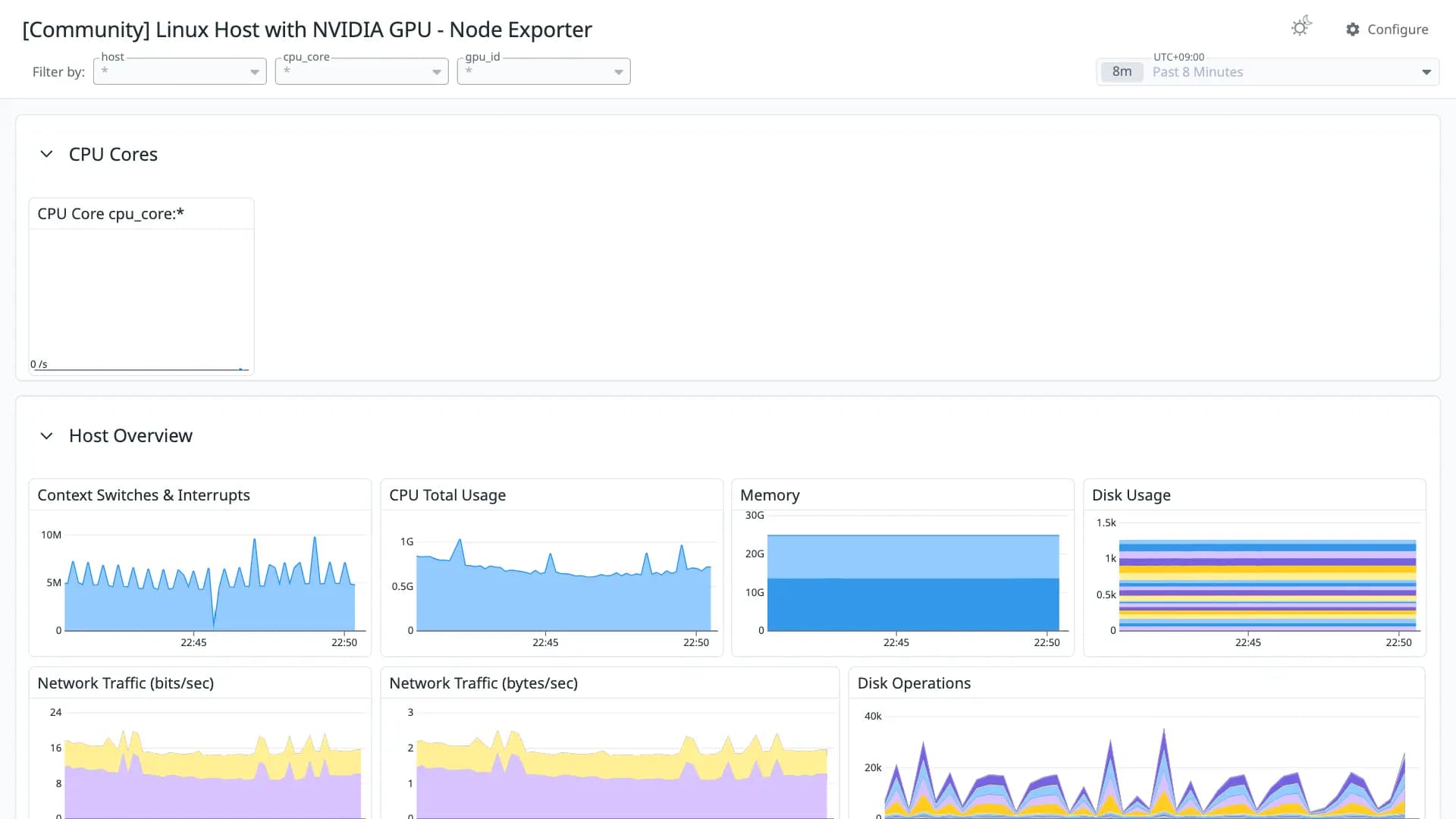Open the host filter dropdown
This screenshot has height=819, width=1456.
(x=180, y=71)
